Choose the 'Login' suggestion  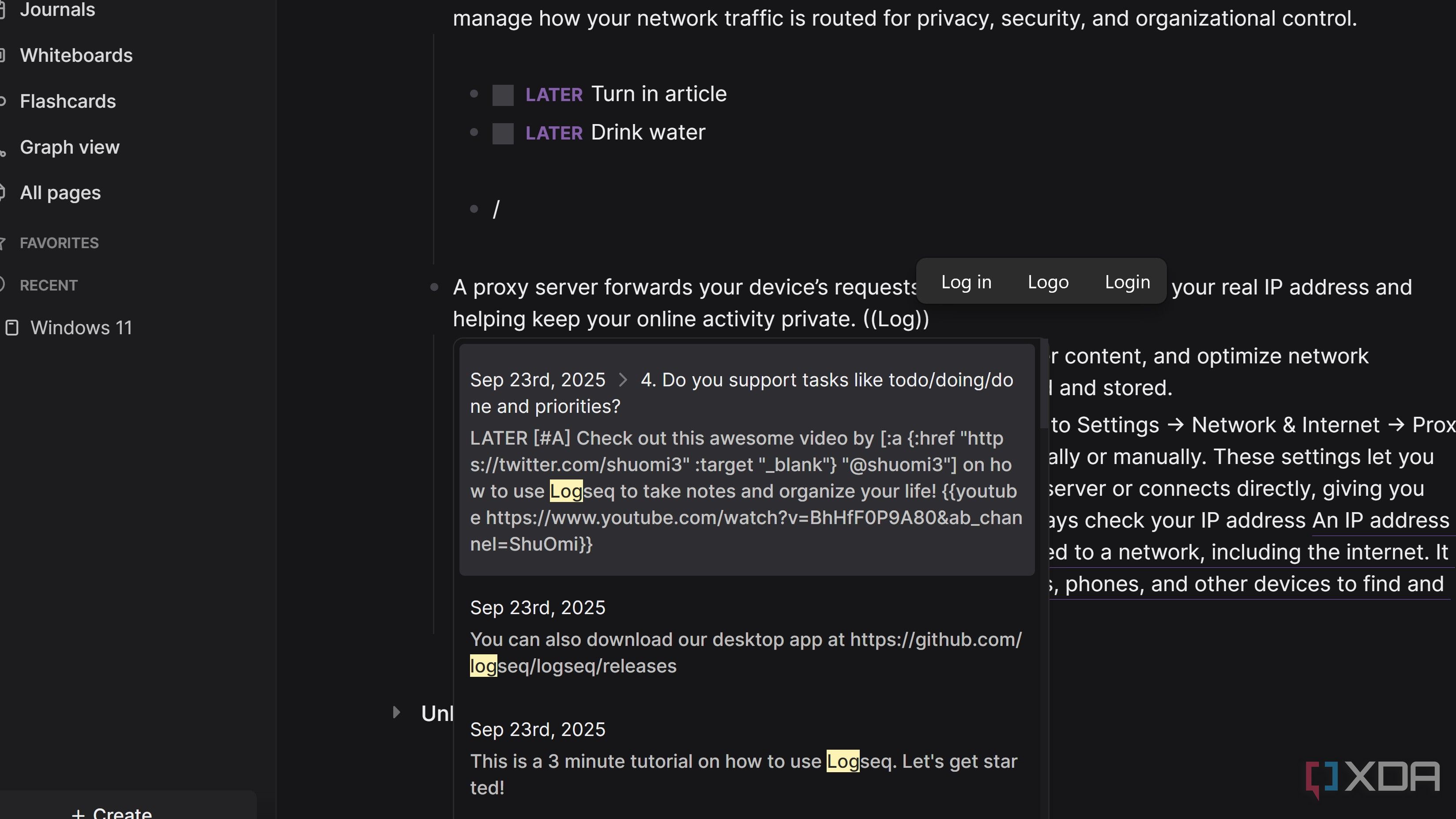(1127, 282)
